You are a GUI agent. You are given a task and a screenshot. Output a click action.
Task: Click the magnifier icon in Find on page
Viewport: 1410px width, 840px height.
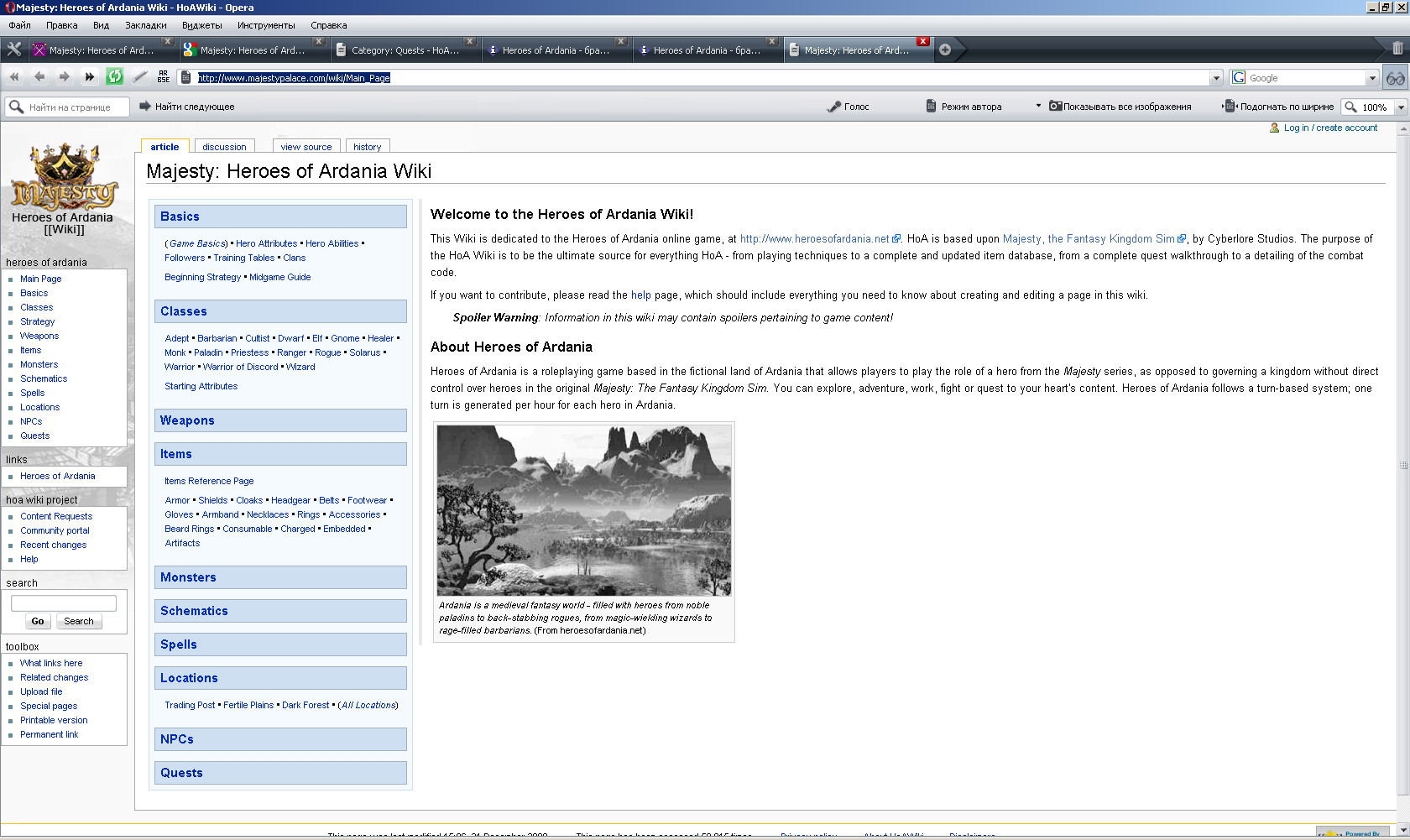click(x=16, y=107)
